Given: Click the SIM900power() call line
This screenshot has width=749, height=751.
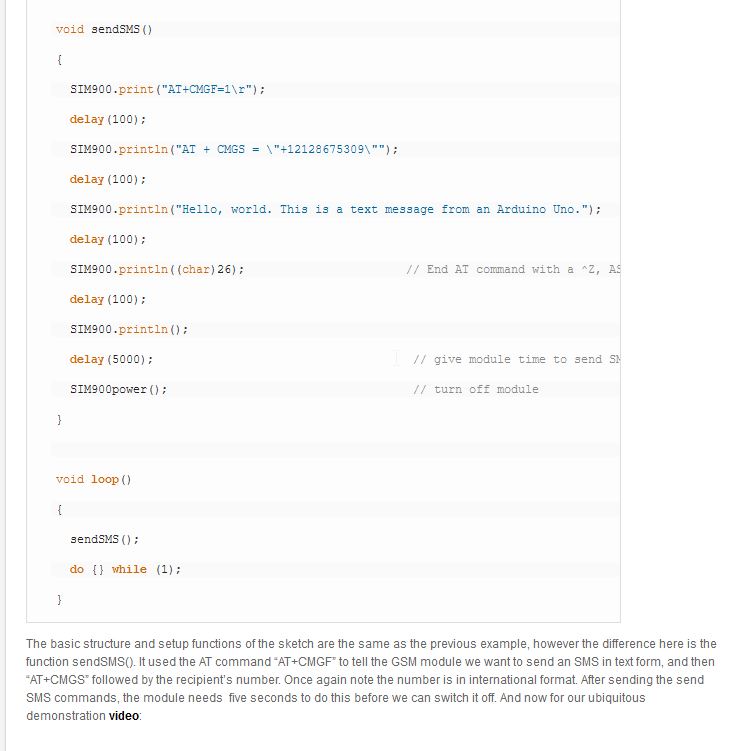Looking at the screenshot, I should click(x=118, y=389).
